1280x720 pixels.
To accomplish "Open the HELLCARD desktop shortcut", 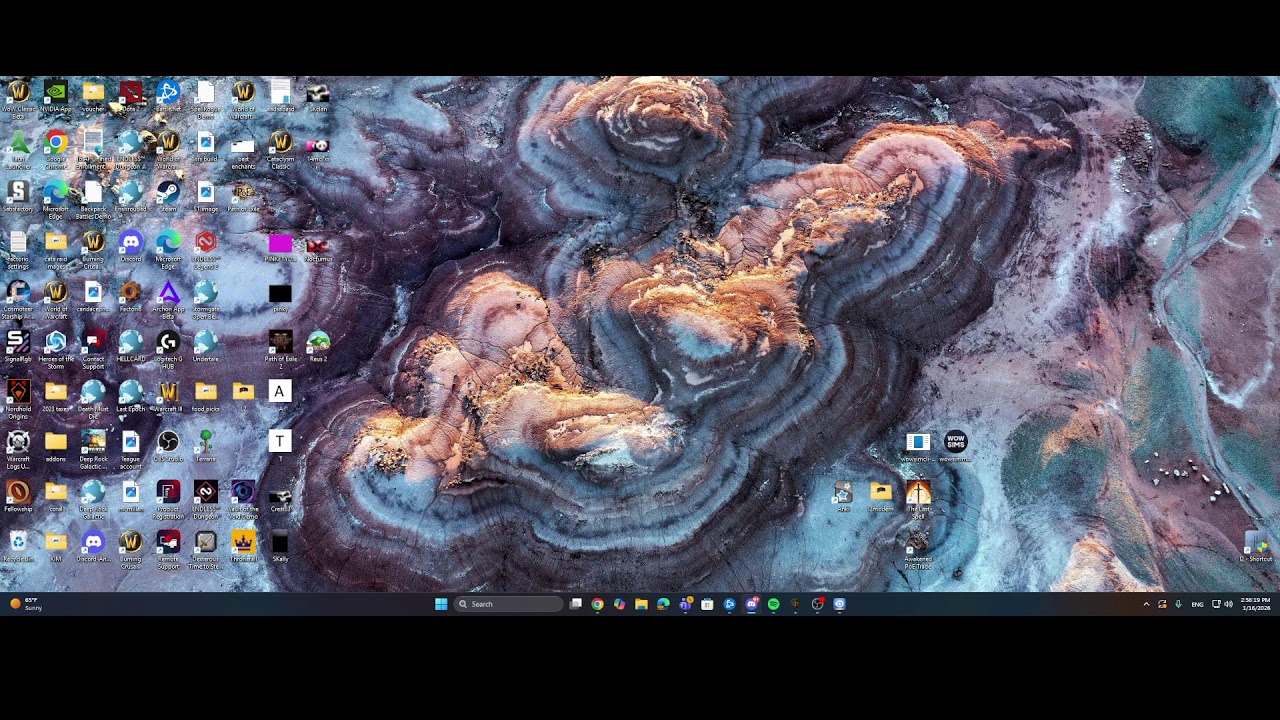I will [131, 347].
